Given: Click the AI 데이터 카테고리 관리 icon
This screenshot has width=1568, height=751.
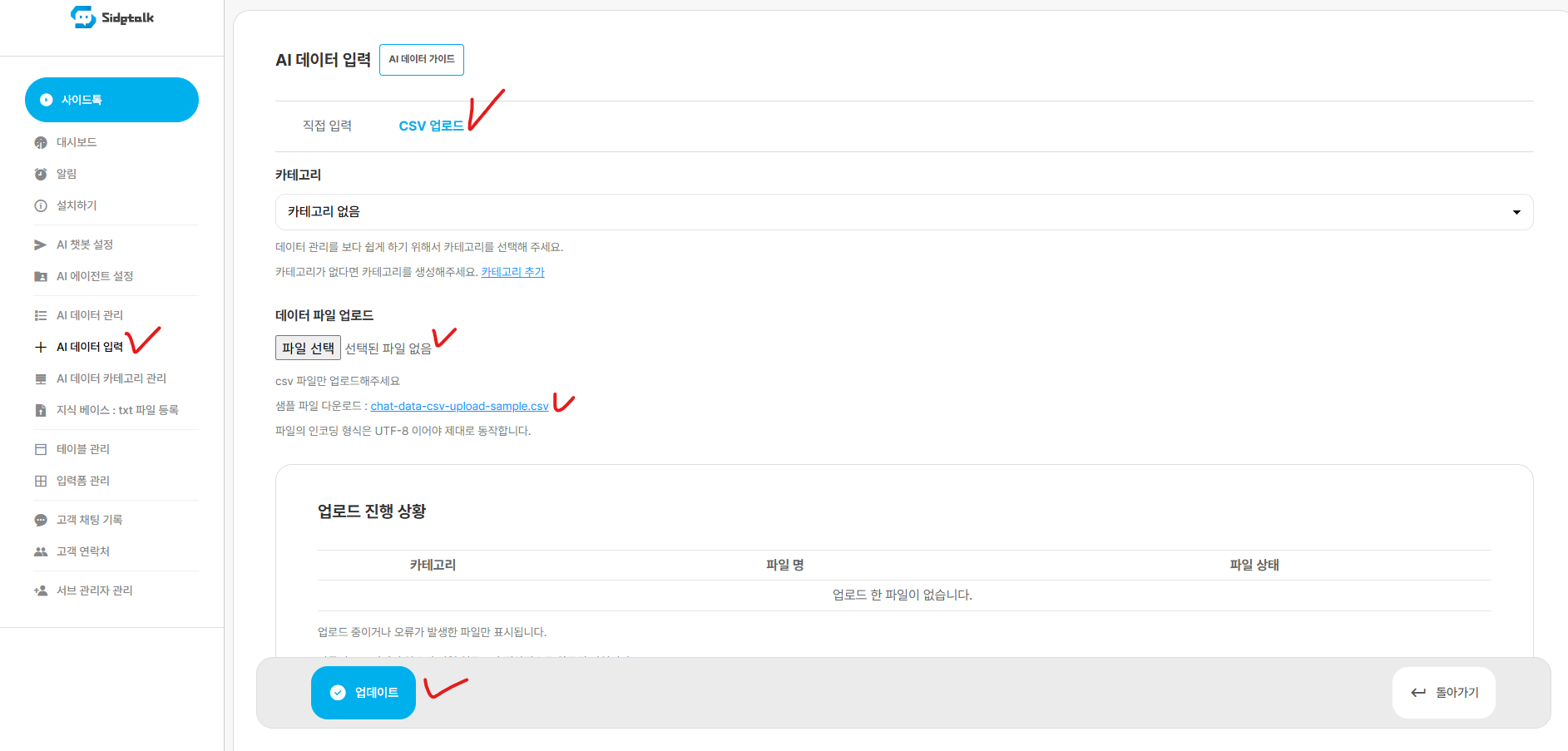Looking at the screenshot, I should pyautogui.click(x=41, y=378).
